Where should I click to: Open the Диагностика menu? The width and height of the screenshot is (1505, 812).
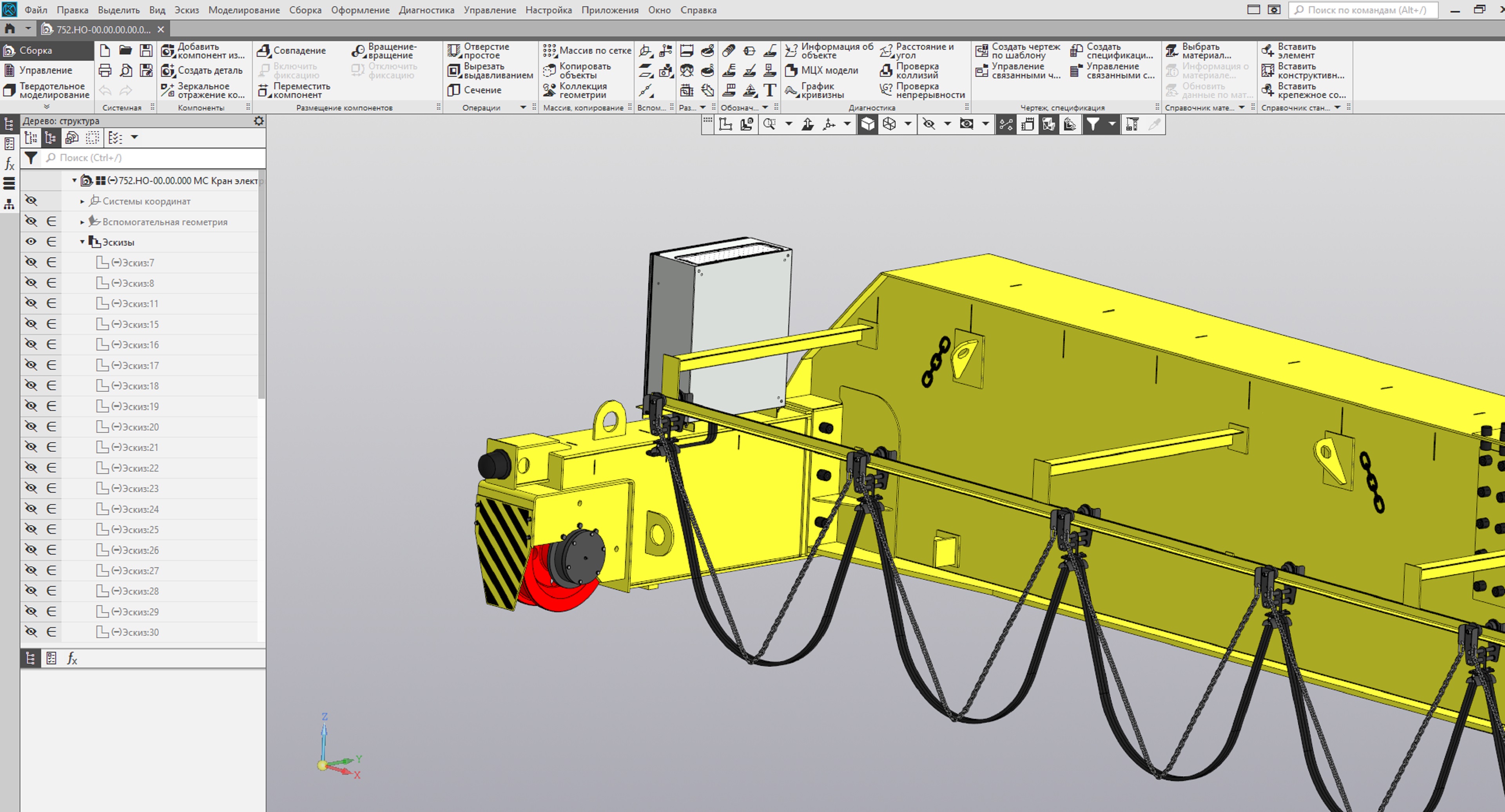pos(426,10)
